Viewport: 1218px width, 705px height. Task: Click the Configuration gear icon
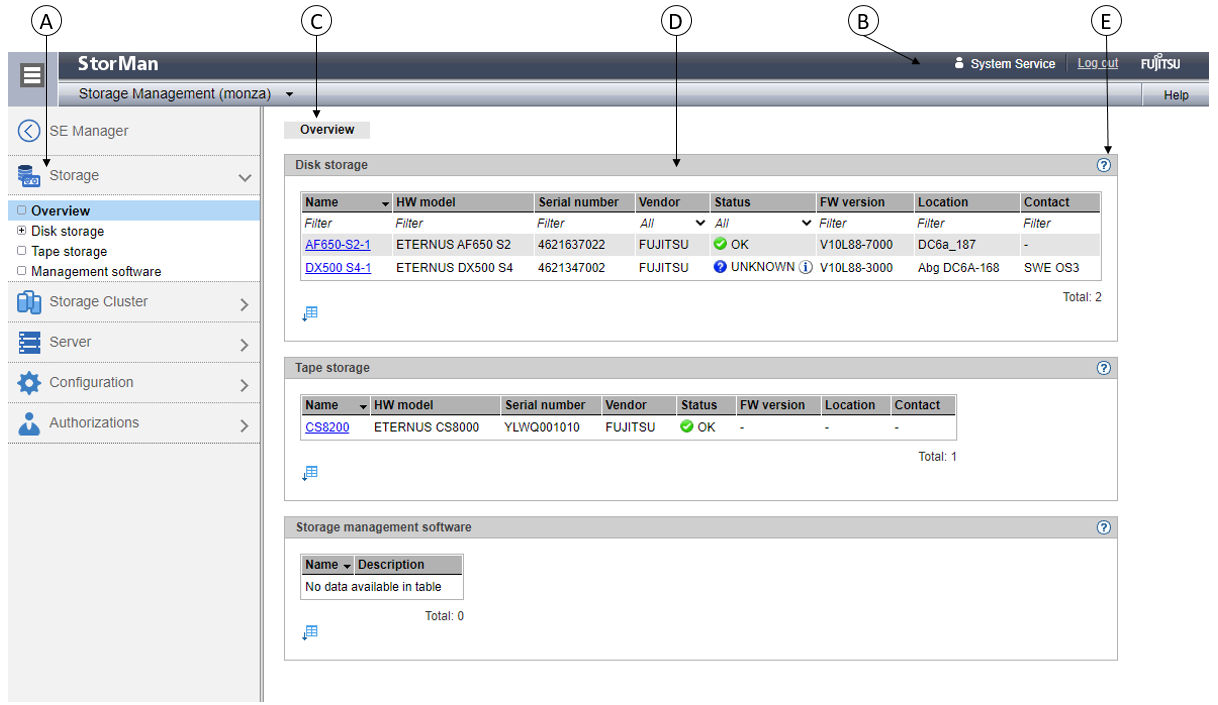coord(29,383)
